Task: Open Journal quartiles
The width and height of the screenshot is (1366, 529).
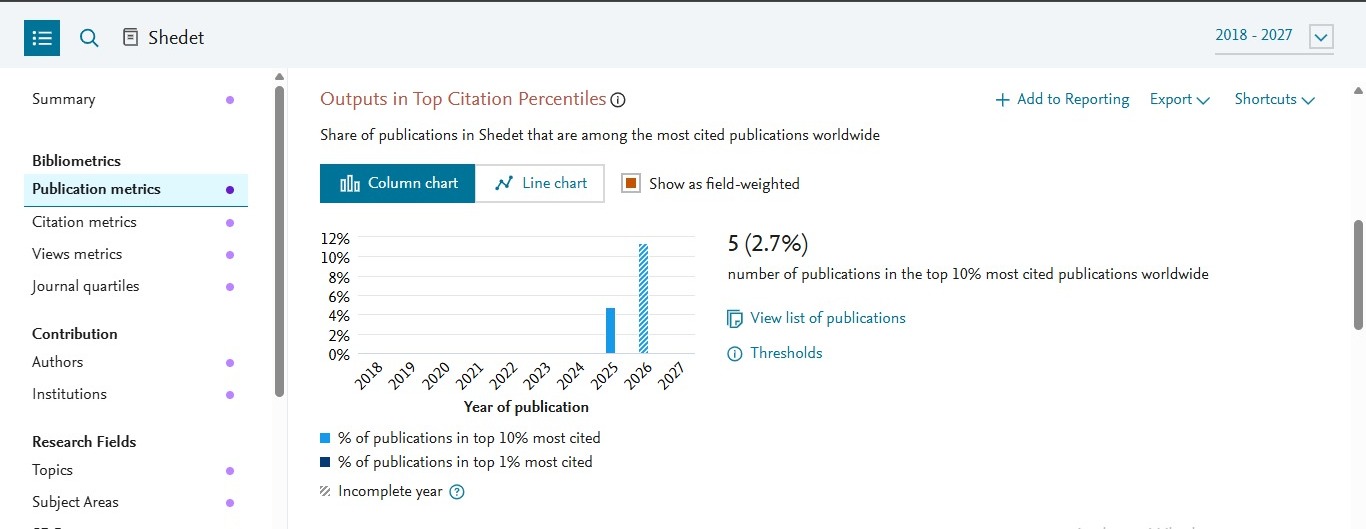Action: pyautogui.click(x=86, y=286)
